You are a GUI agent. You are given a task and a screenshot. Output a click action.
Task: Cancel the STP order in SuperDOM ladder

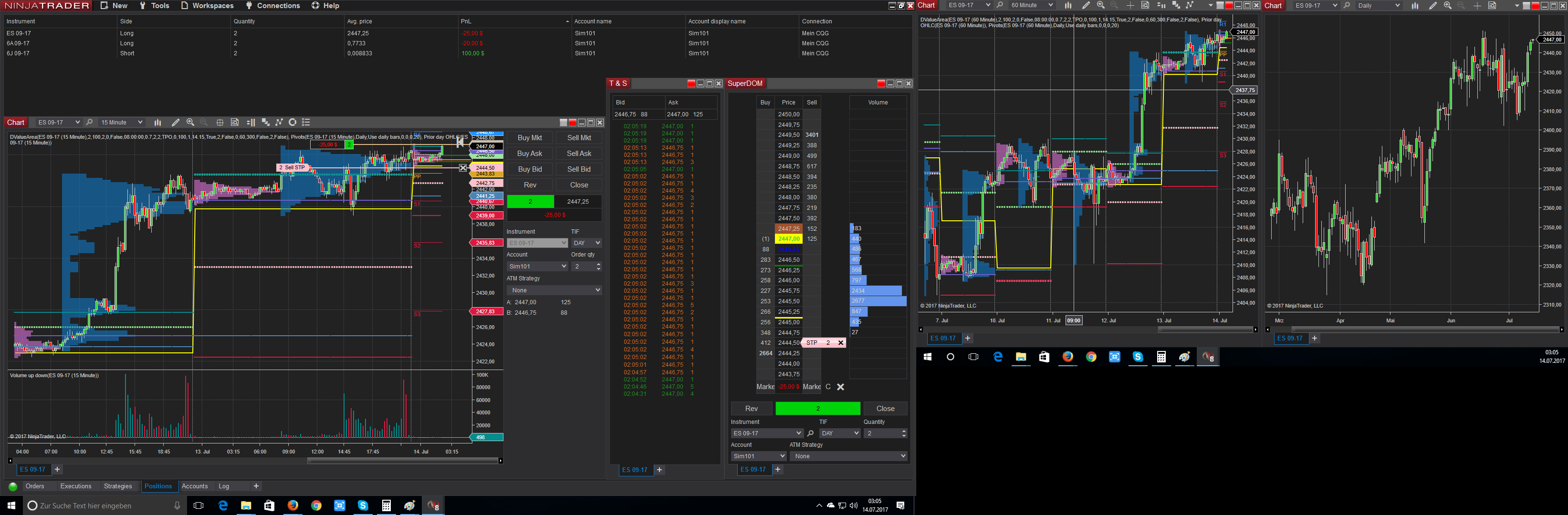click(x=841, y=343)
